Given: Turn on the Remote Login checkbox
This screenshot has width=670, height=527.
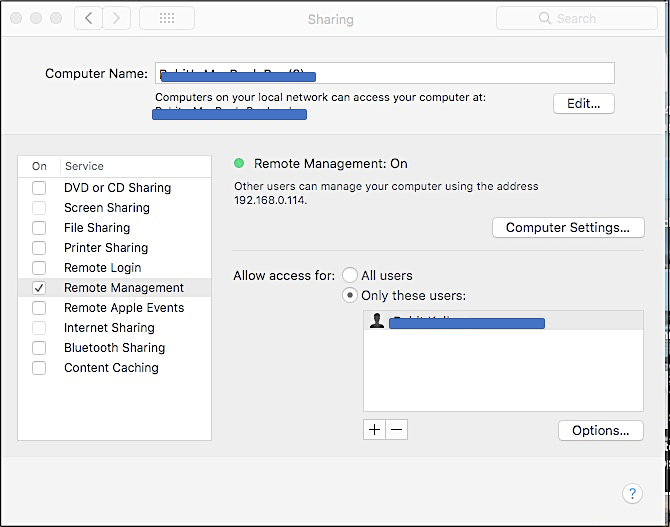Looking at the screenshot, I should click(x=39, y=268).
